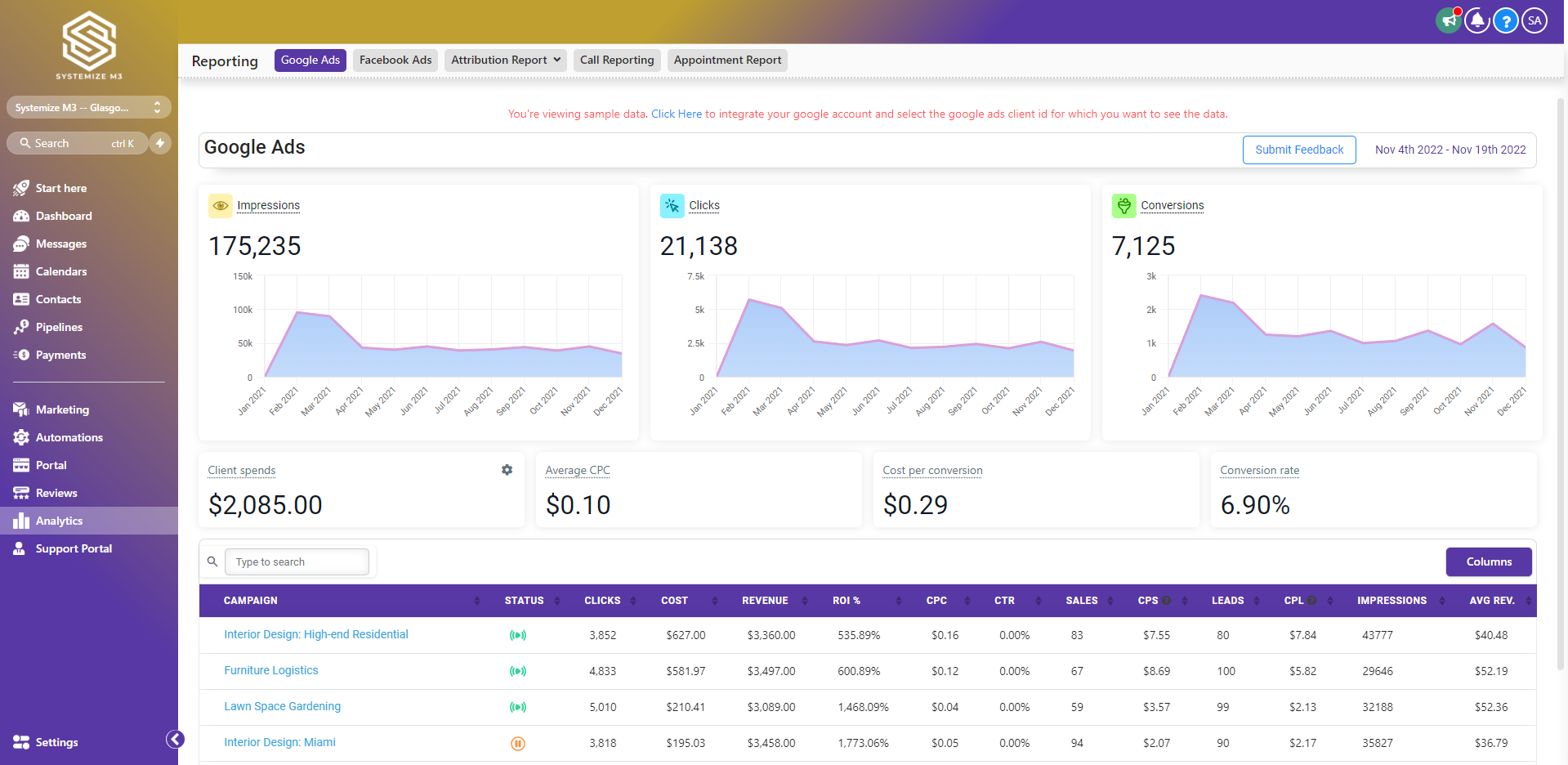The height and width of the screenshot is (765, 1568).
Task: Switch to the Facebook Ads tab
Action: pos(395,60)
